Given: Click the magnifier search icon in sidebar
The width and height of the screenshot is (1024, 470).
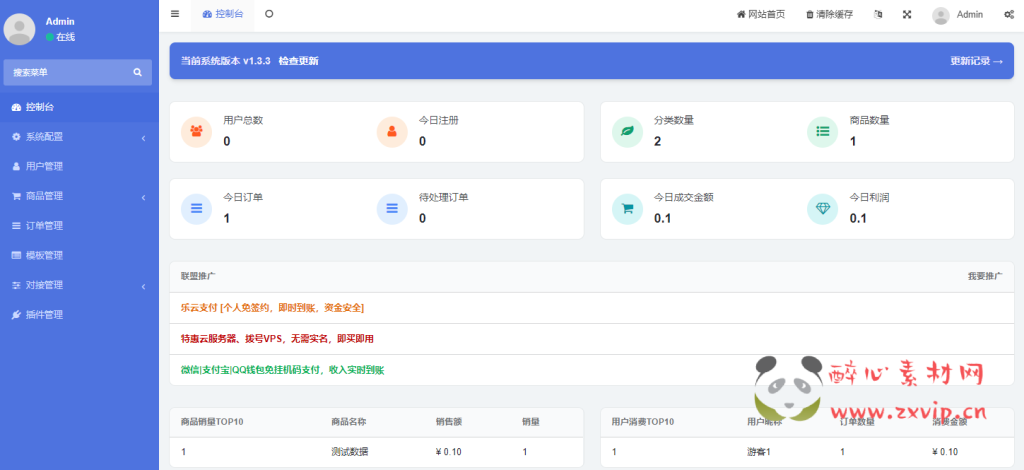Looking at the screenshot, I should point(137,72).
